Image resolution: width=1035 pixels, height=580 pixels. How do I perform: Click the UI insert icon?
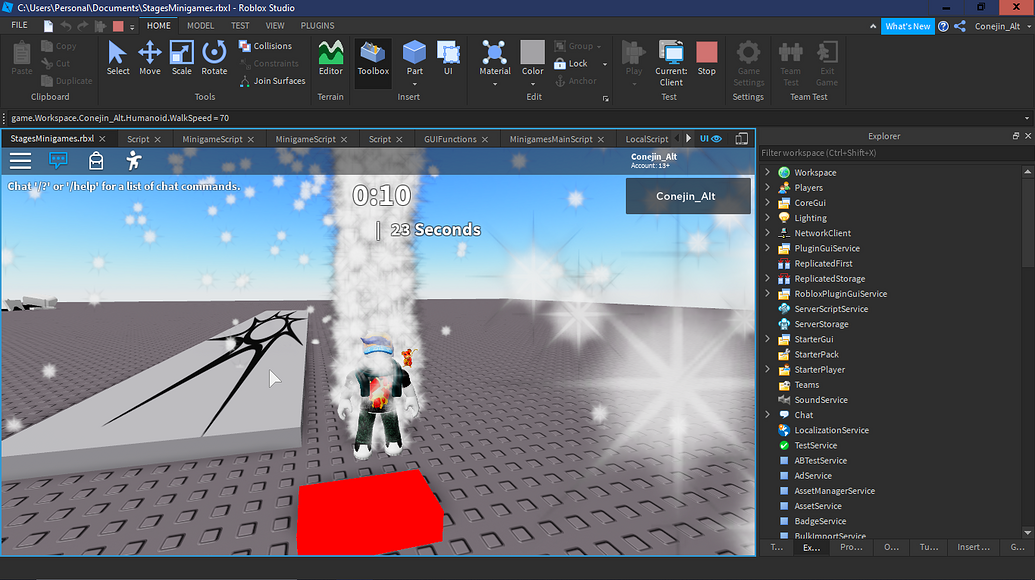point(448,58)
